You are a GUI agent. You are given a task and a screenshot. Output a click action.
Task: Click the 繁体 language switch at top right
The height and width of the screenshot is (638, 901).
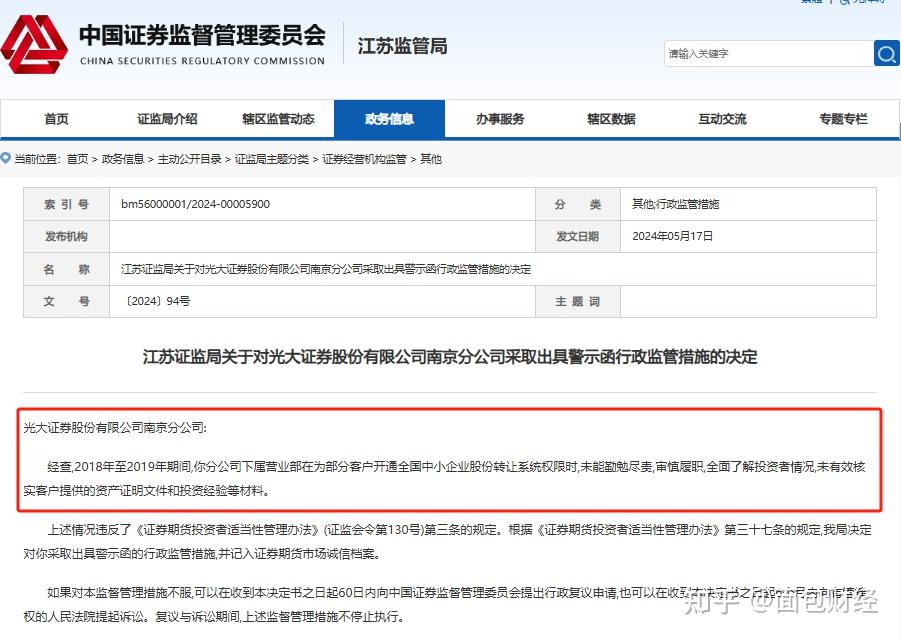812,3
